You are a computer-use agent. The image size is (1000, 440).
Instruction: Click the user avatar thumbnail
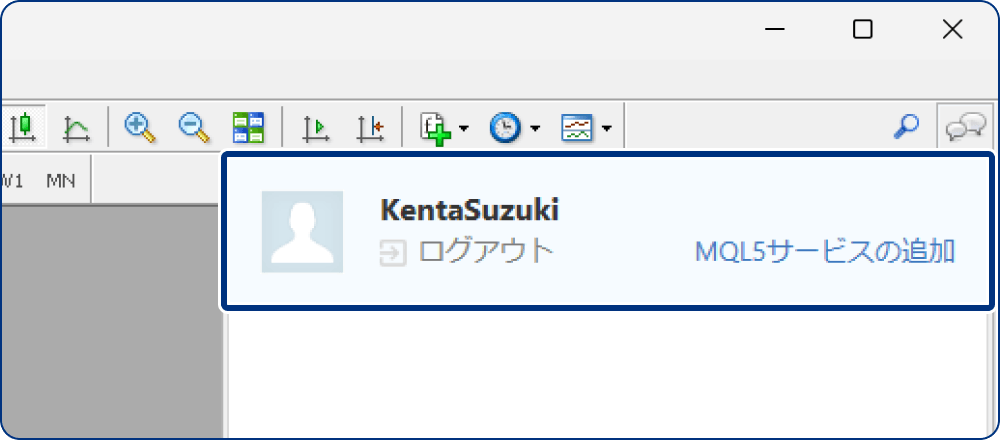302,231
